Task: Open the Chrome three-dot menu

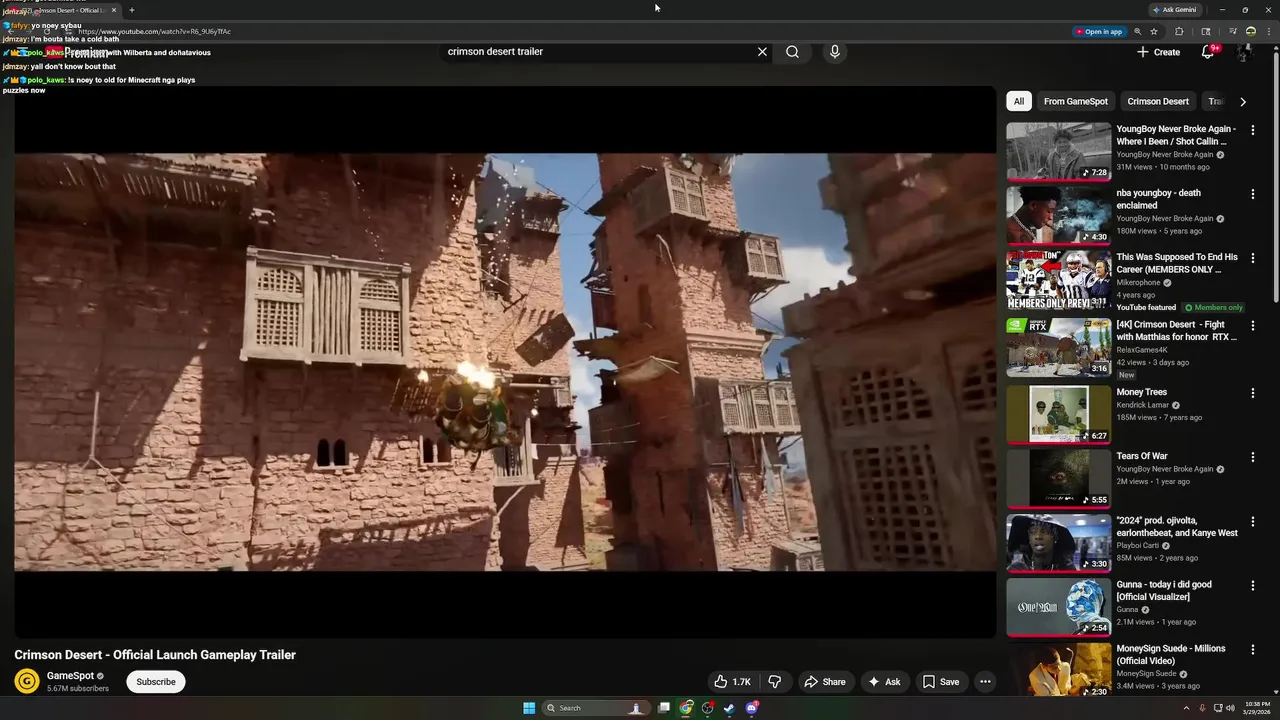Action: pos(1268,31)
